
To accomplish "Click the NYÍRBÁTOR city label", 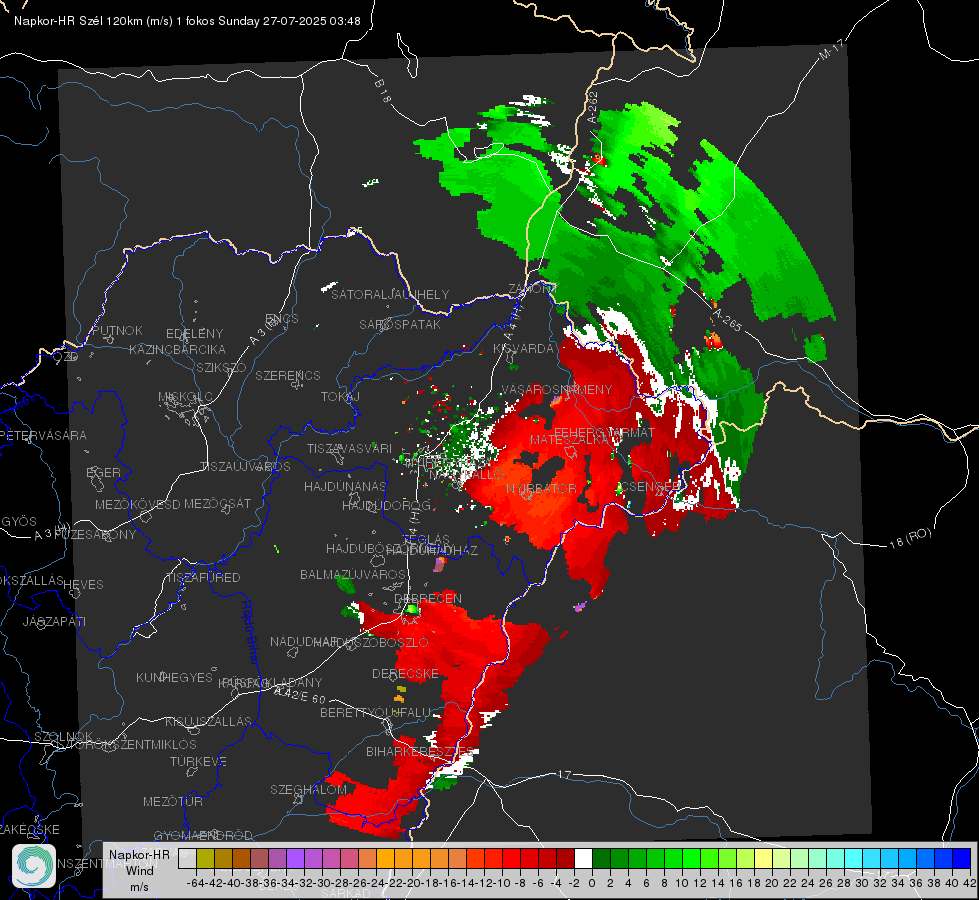I will pyautogui.click(x=541, y=488).
